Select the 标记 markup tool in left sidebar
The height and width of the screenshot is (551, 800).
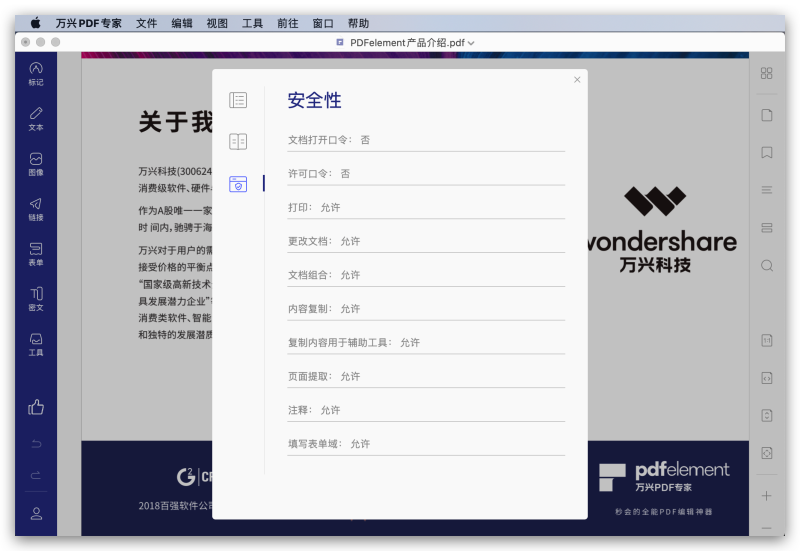[36, 74]
